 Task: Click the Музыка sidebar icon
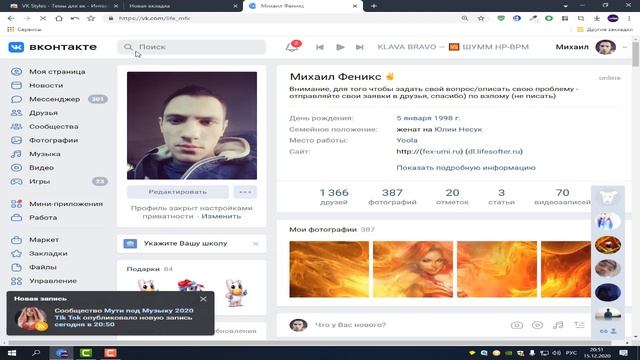[x=16, y=154]
